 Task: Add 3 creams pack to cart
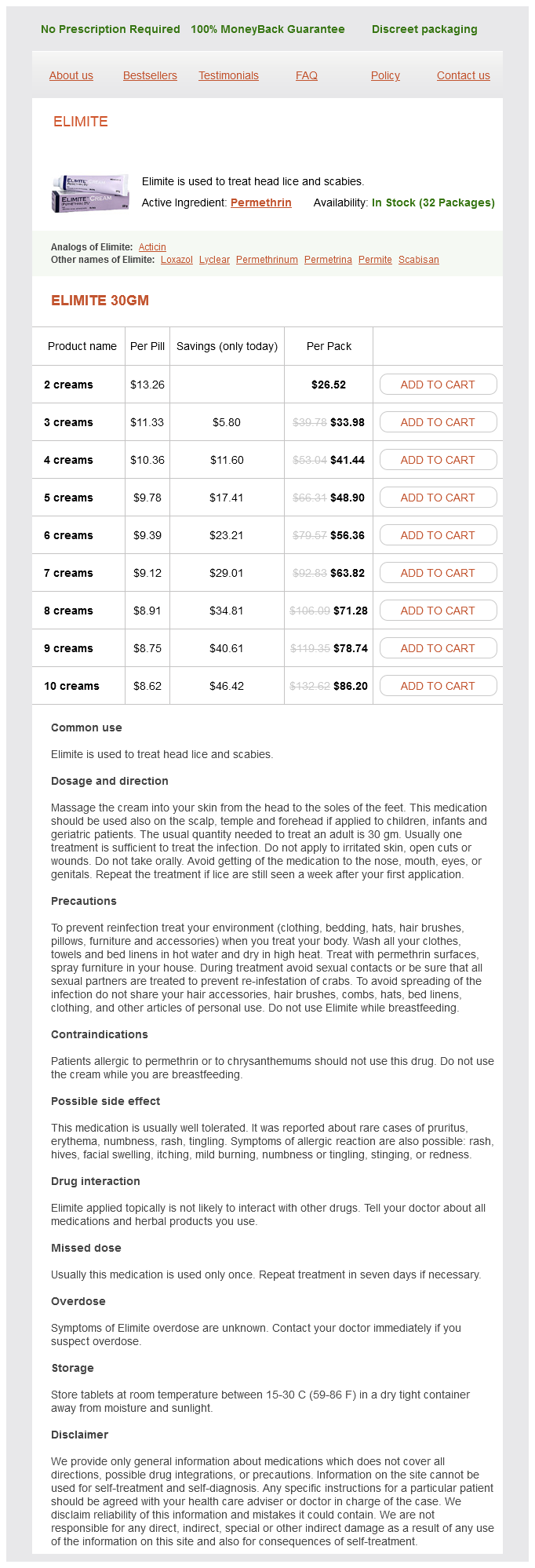tap(438, 422)
